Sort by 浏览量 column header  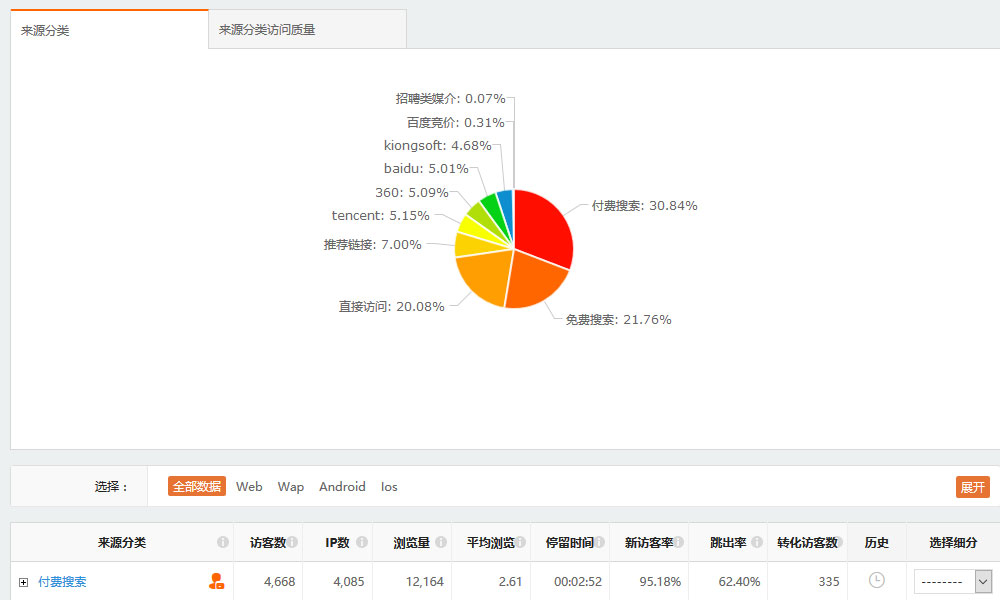point(411,543)
